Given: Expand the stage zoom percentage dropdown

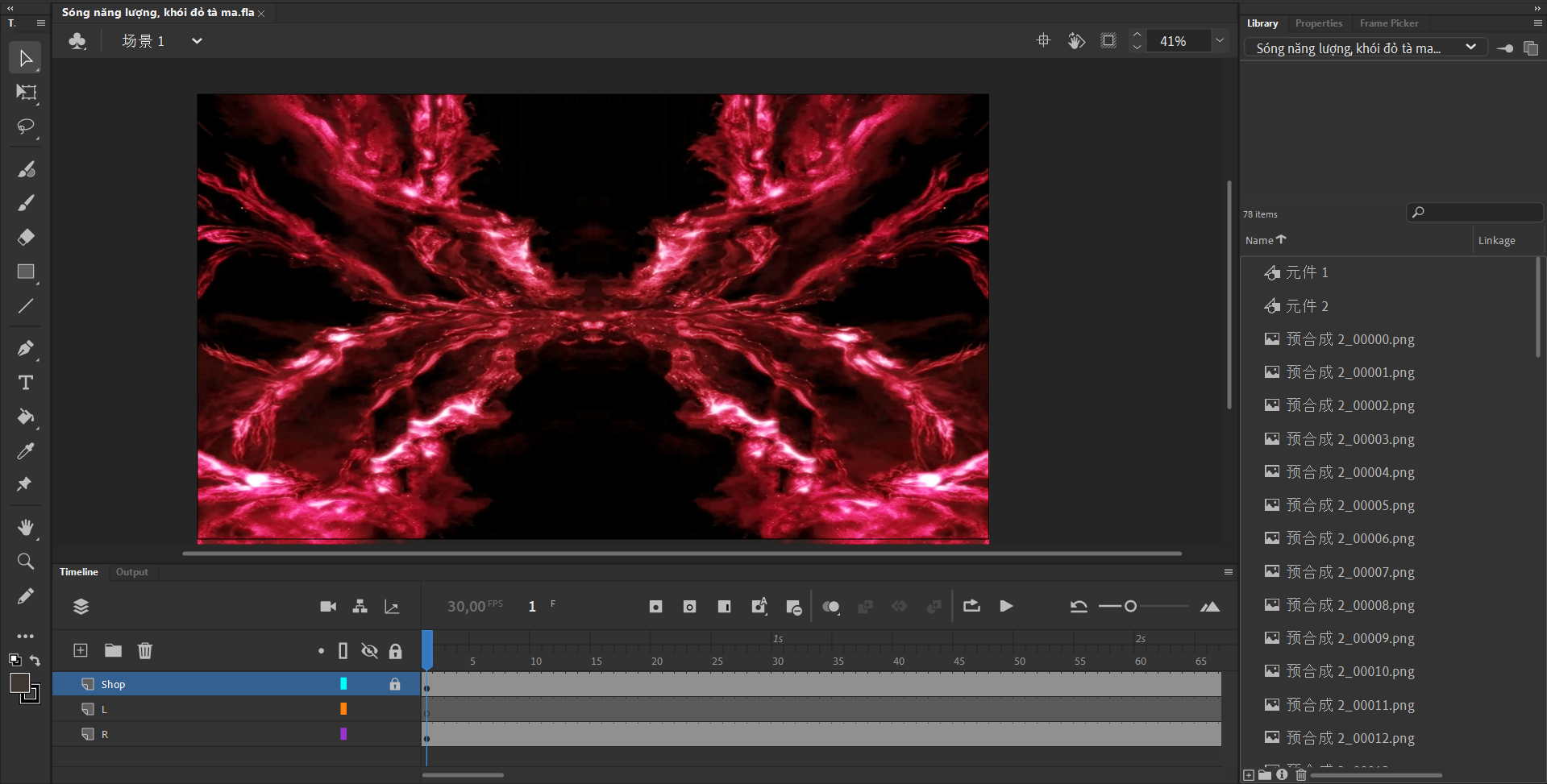Looking at the screenshot, I should pyautogui.click(x=1220, y=41).
